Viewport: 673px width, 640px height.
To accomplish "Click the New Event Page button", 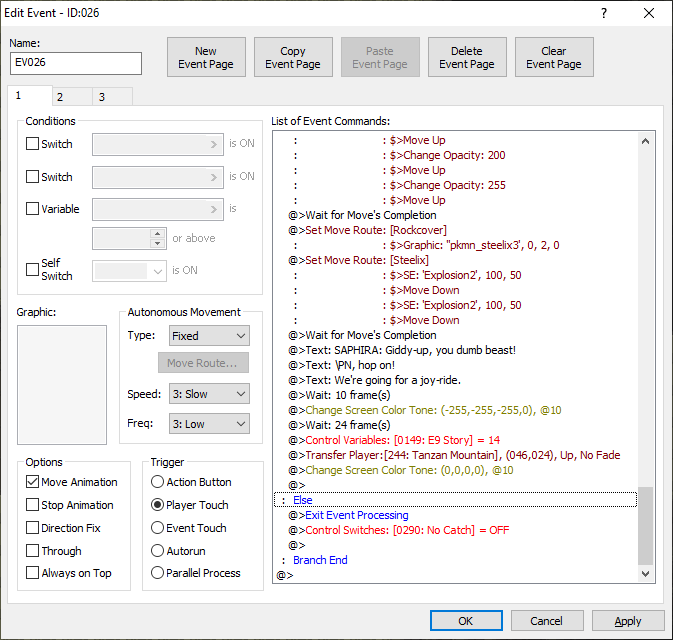I will click(x=206, y=58).
